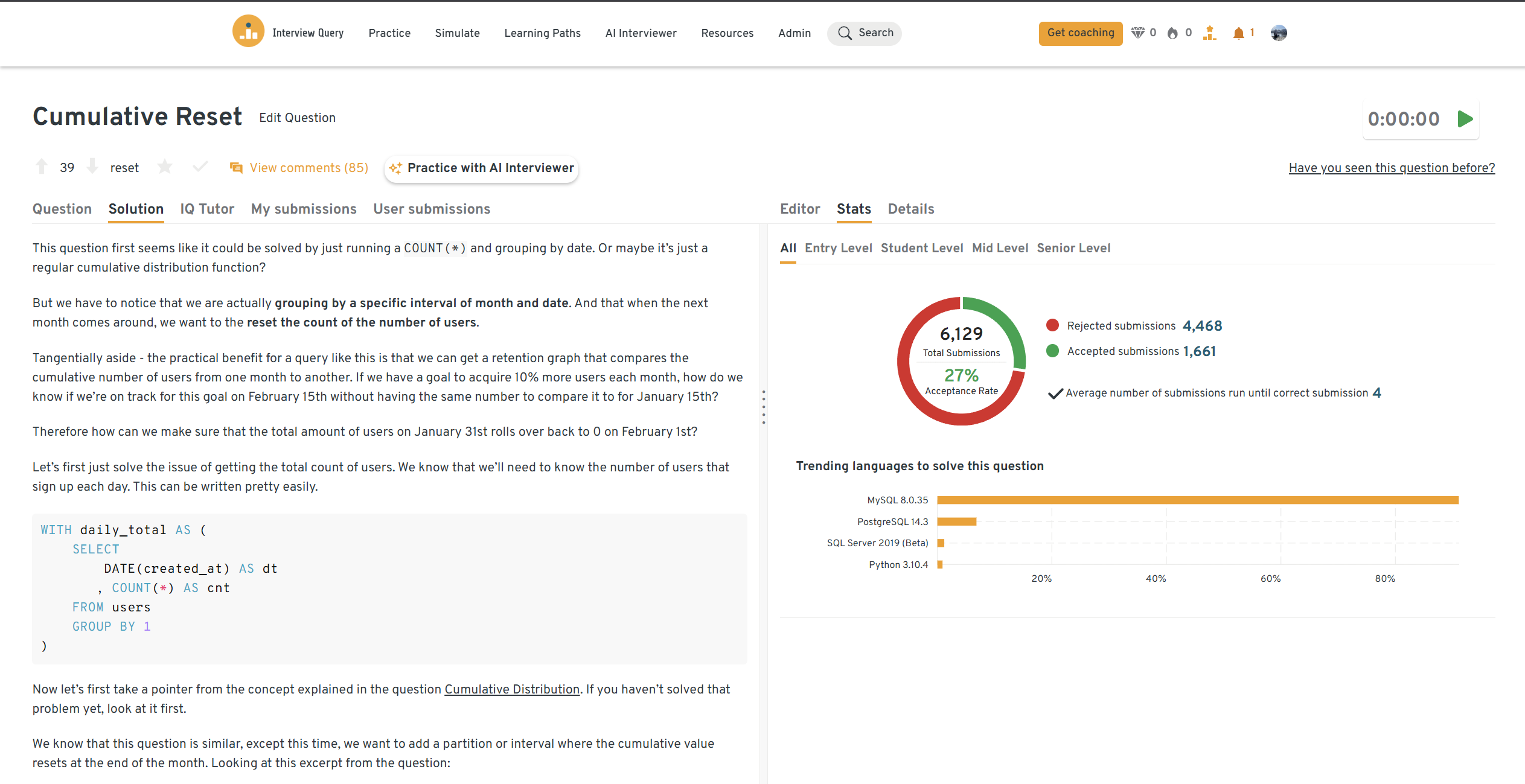Screen dimensions: 1525x784
Task: Open the user profile avatar
Action: point(1278,33)
